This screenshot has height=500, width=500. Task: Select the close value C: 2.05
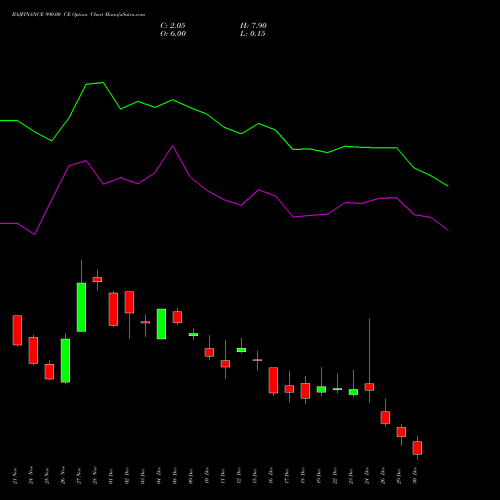[x=173, y=26]
